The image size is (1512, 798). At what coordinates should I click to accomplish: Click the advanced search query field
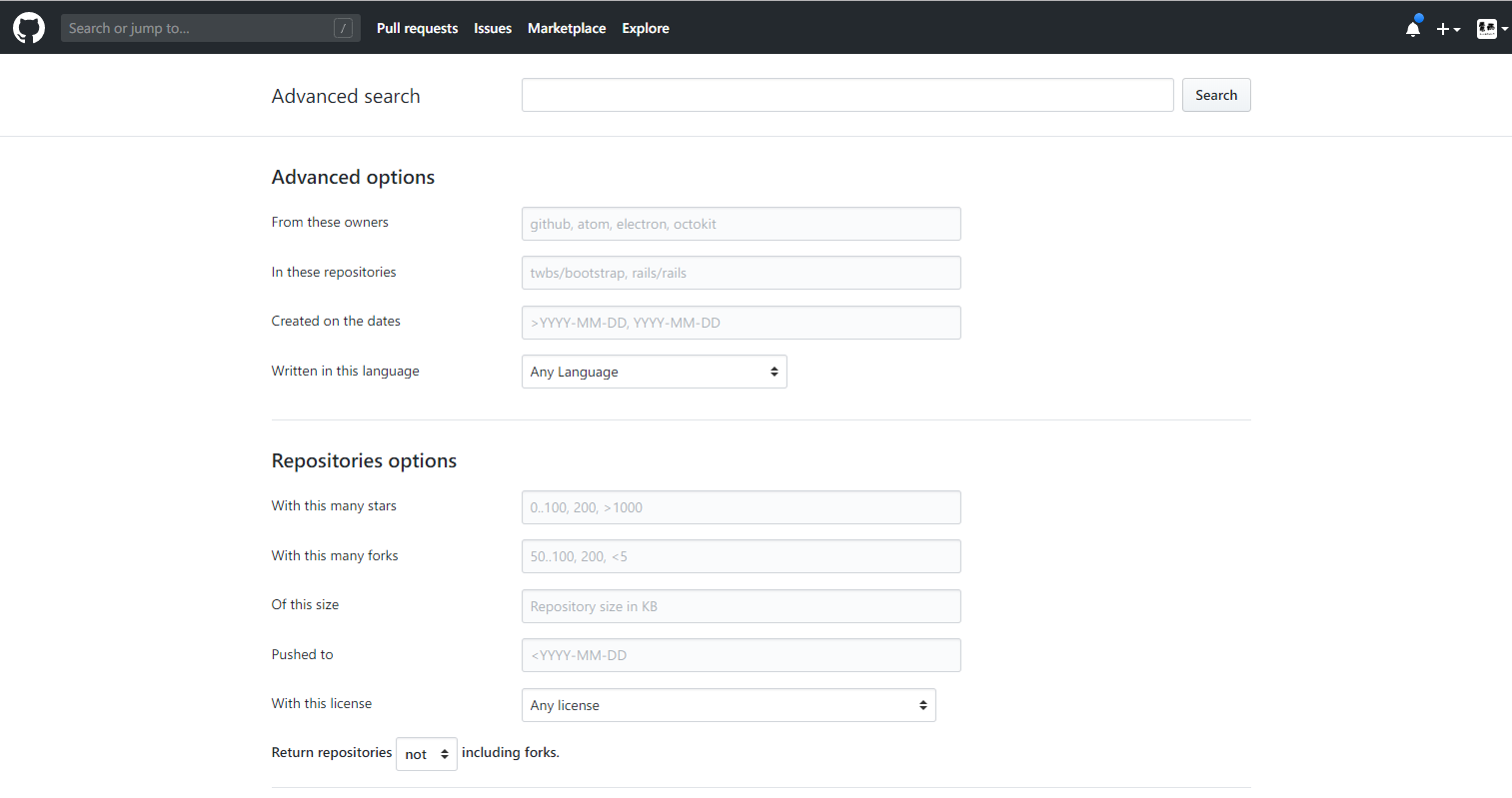tap(847, 95)
